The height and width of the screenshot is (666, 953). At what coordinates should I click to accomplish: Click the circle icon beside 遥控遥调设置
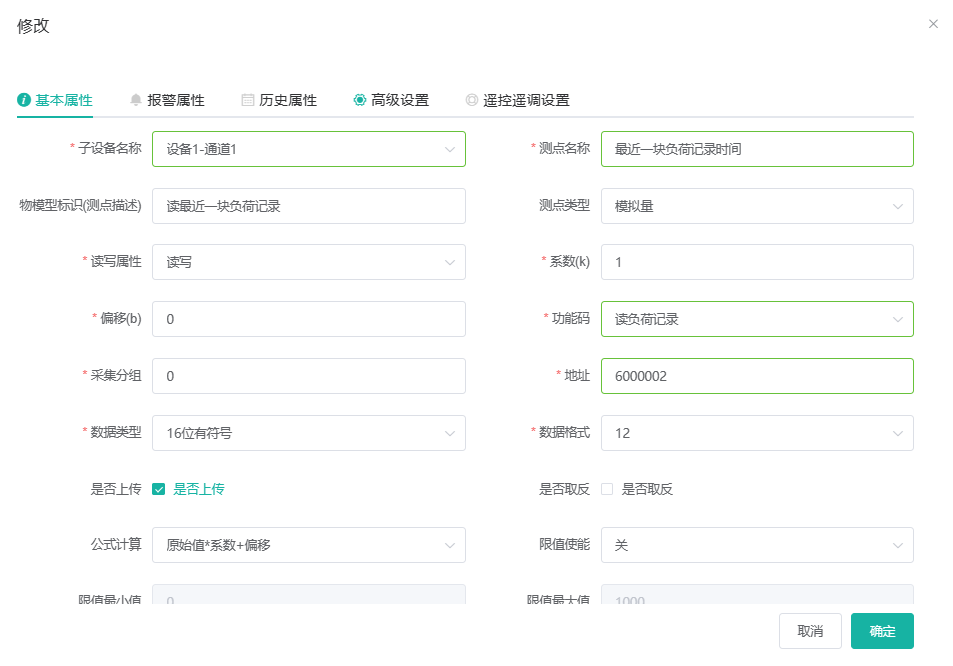[472, 100]
